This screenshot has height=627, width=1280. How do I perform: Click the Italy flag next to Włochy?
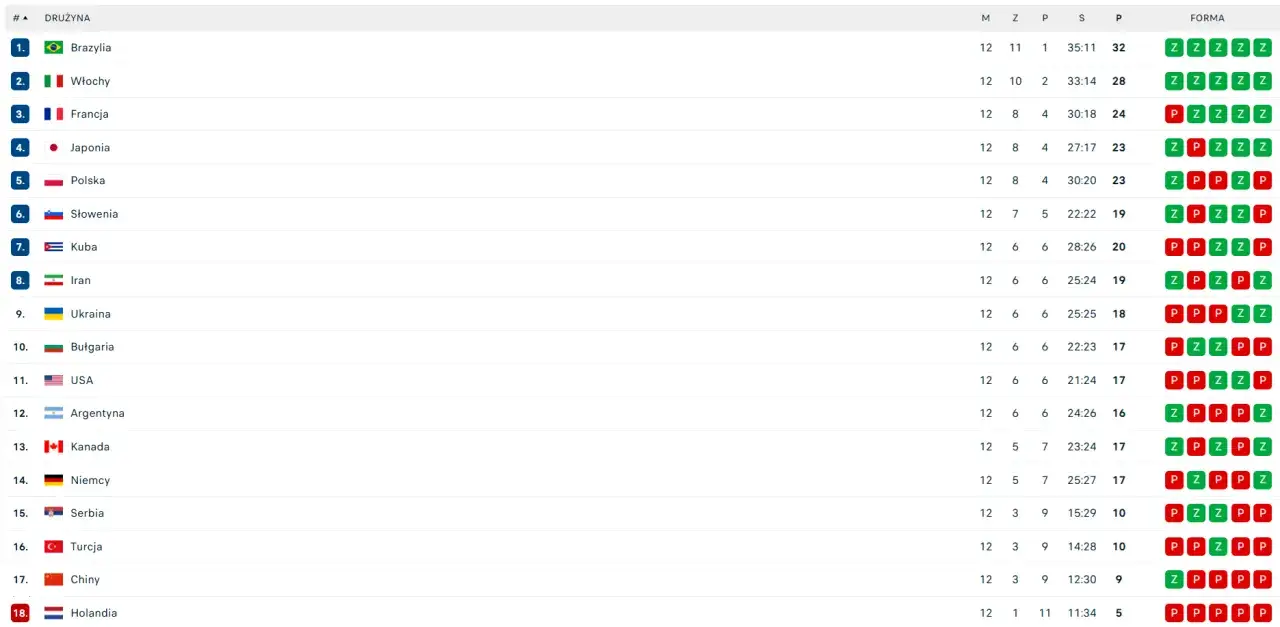(x=53, y=81)
